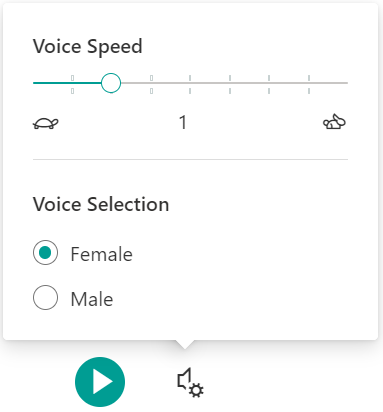Move voice speed to the fourth tick mark

pyautogui.click(x=190, y=84)
